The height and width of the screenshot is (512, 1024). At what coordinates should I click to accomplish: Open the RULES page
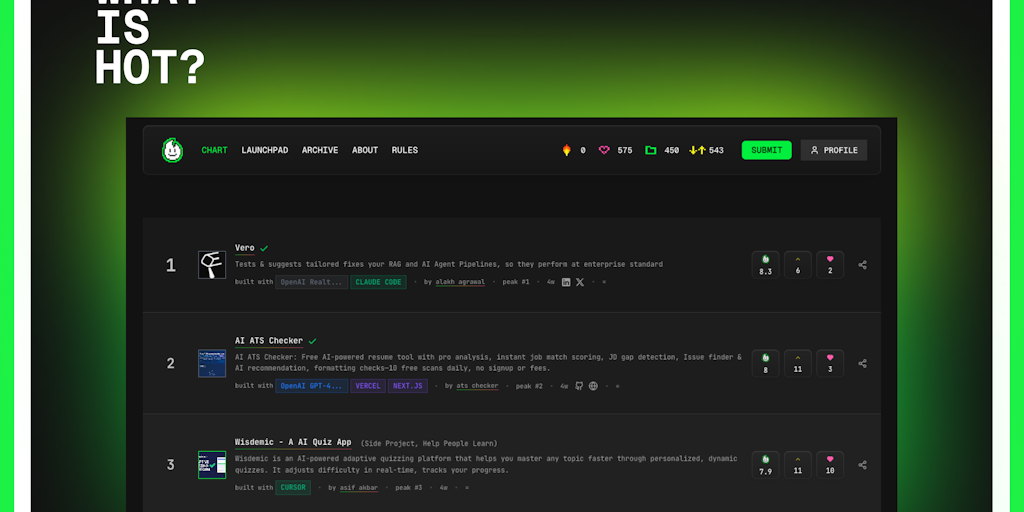405,150
